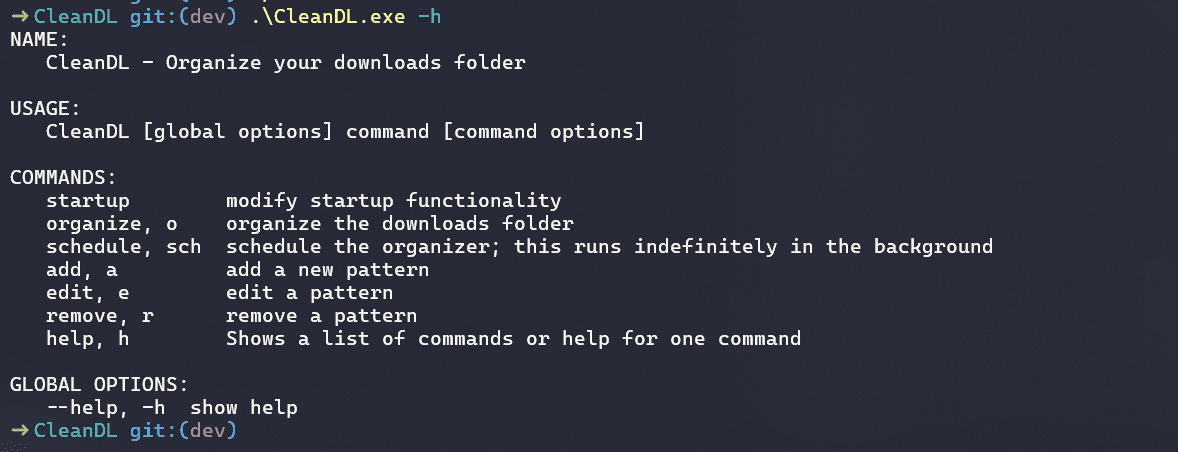
Task: Click the [command options] placeholder in usage
Action: point(549,132)
